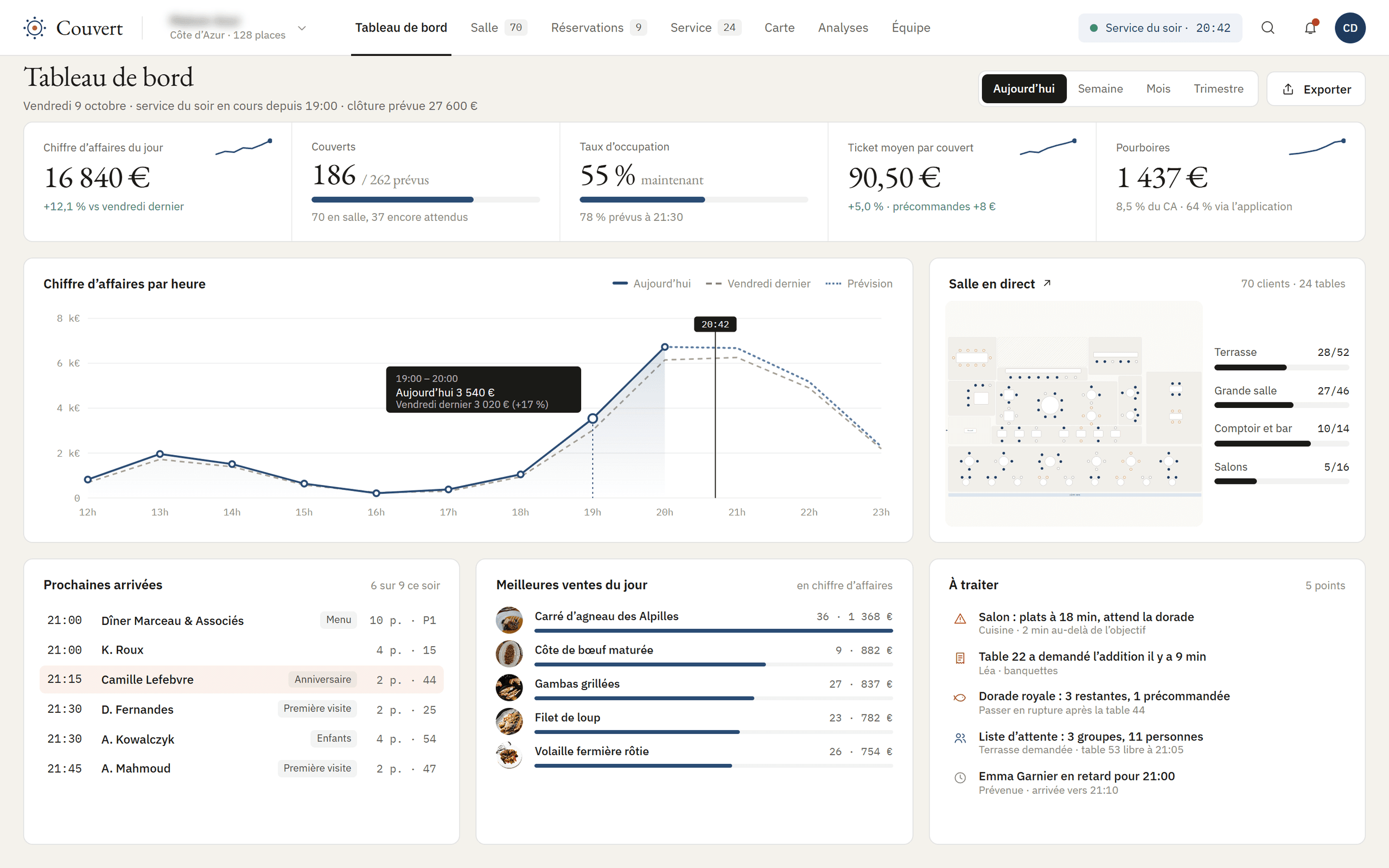The width and height of the screenshot is (1389, 868).
Task: Click the receipt icon for Table 22 addition
Action: 960,658
